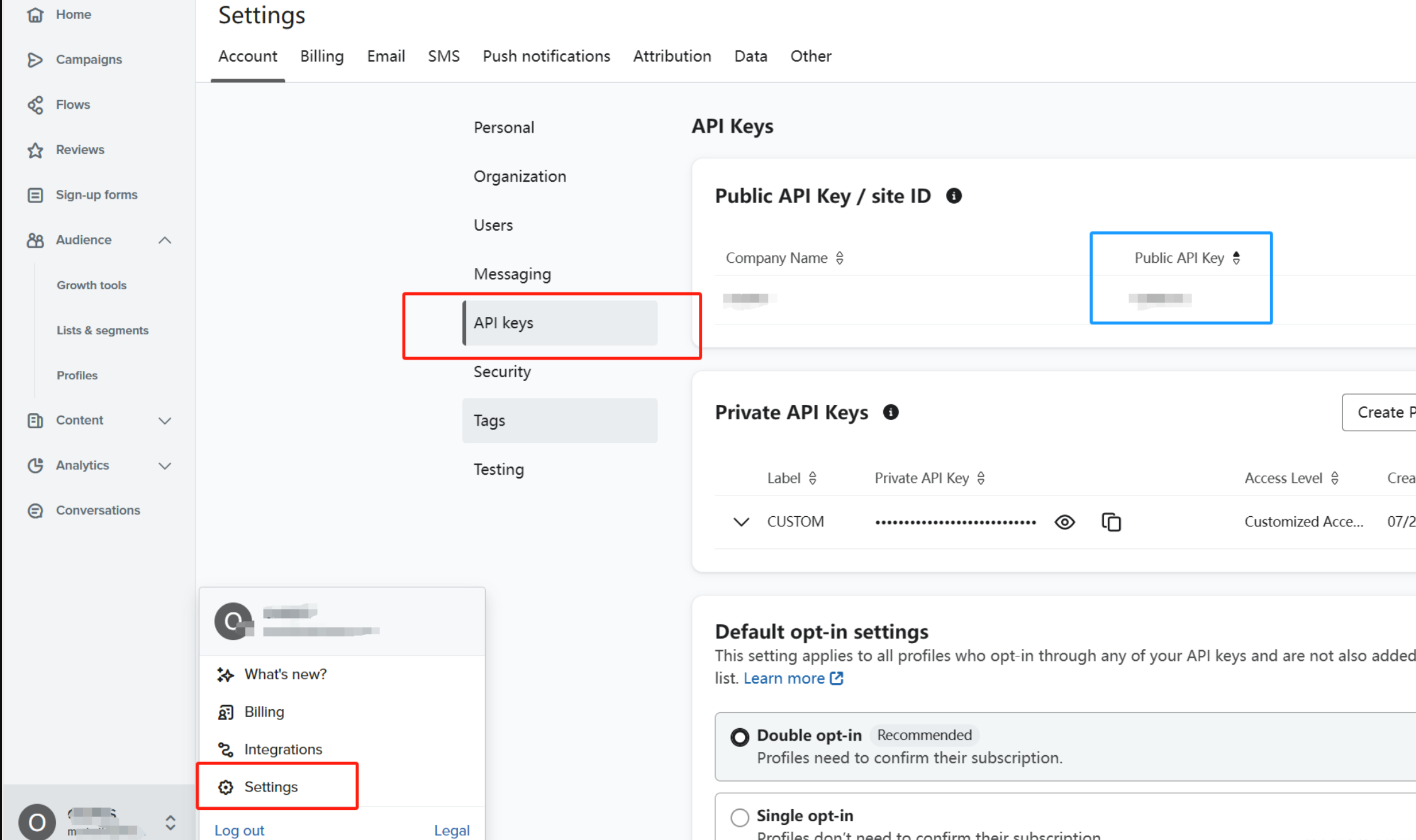
Task: Click the Log out link
Action: [239, 830]
